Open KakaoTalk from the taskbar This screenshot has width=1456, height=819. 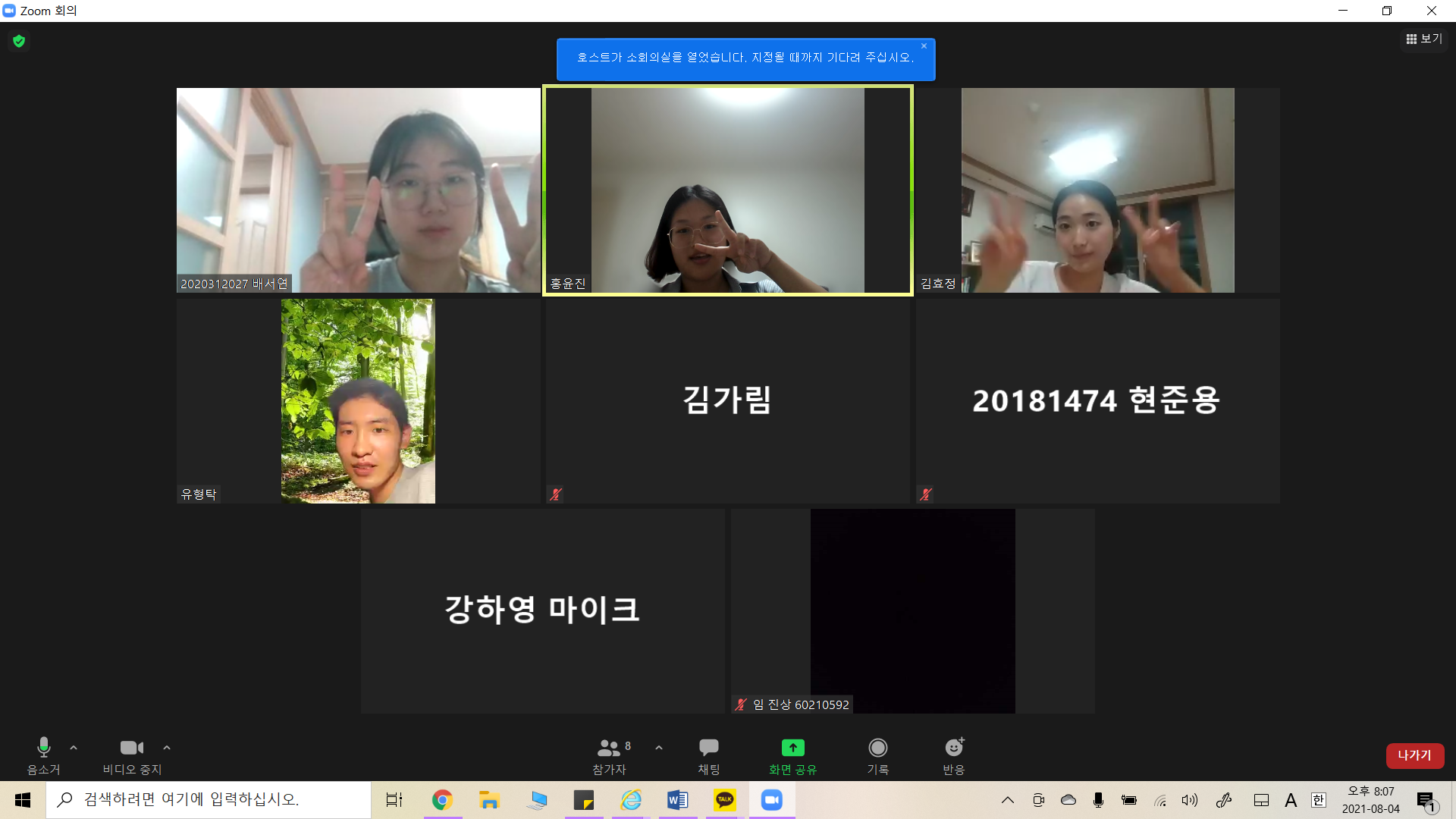(725, 800)
